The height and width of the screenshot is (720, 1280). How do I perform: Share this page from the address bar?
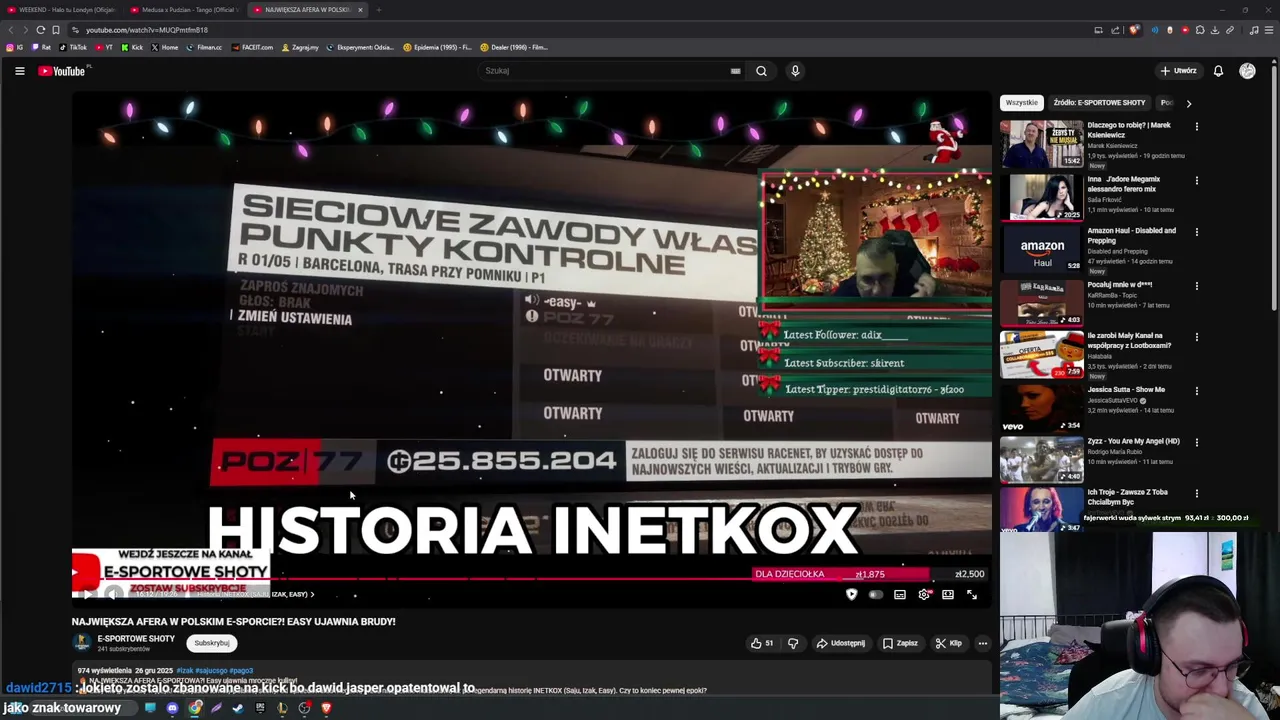pyautogui.click(x=1115, y=30)
